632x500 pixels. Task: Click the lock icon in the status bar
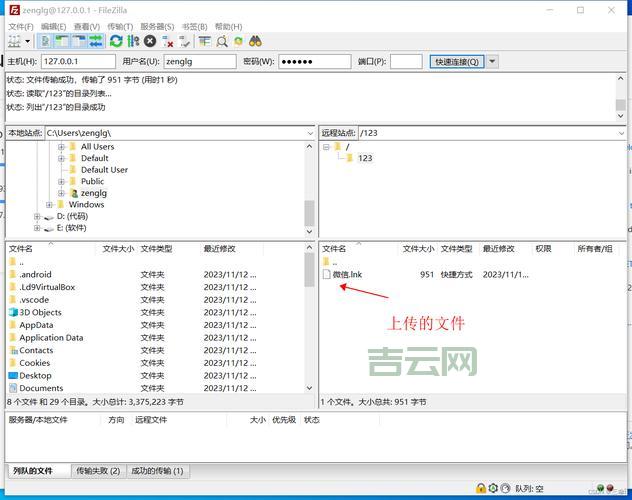[x=481, y=488]
